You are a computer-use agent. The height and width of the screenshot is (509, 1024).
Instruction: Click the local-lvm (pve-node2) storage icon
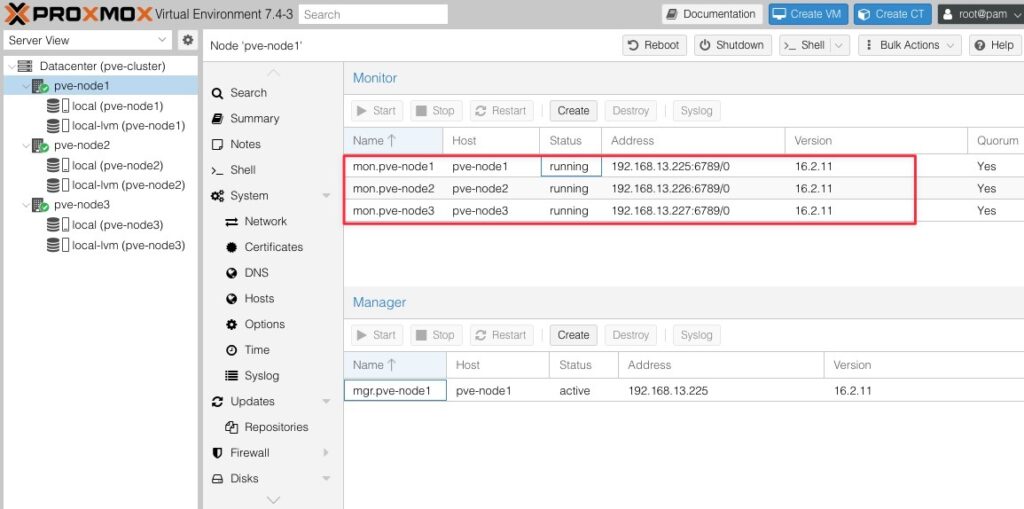(57, 185)
